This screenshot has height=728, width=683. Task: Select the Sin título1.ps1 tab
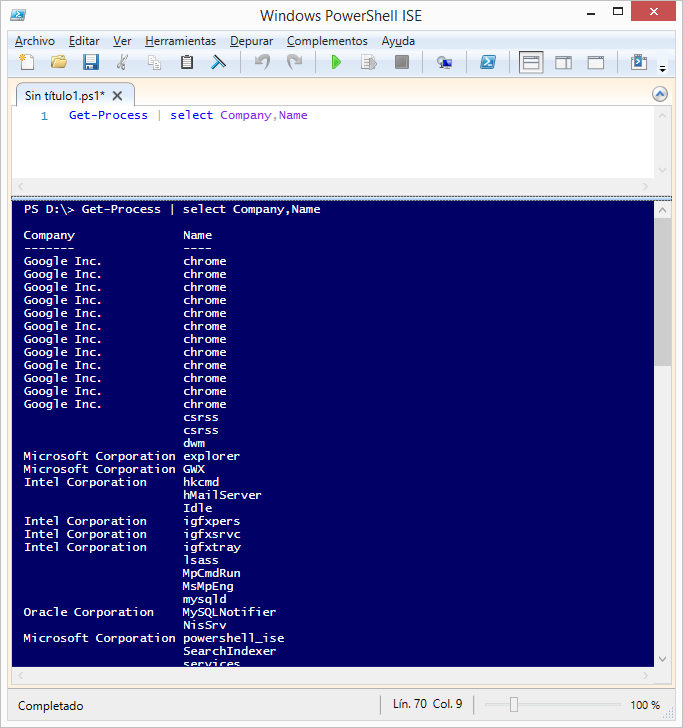point(65,96)
